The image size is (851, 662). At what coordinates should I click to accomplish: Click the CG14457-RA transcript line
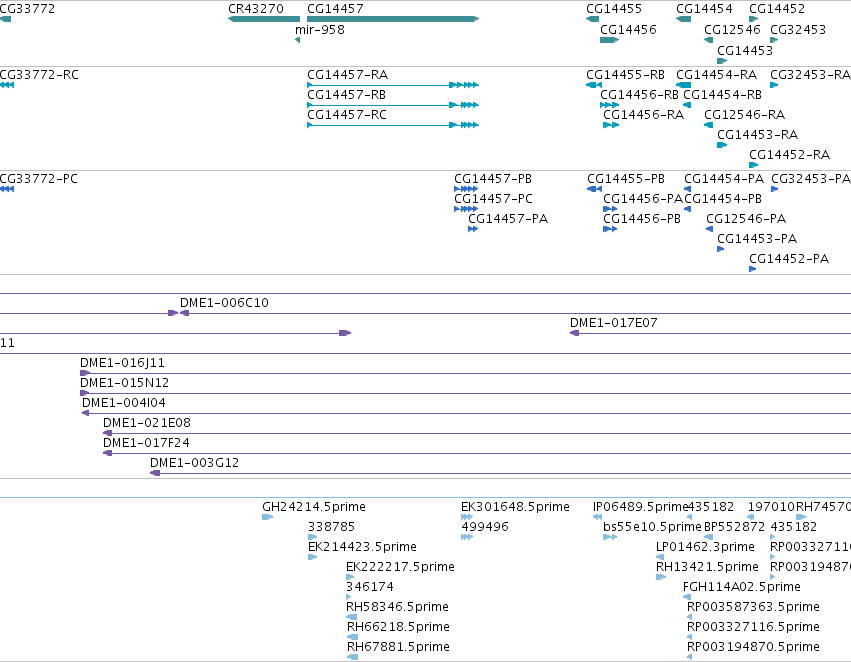point(393,85)
